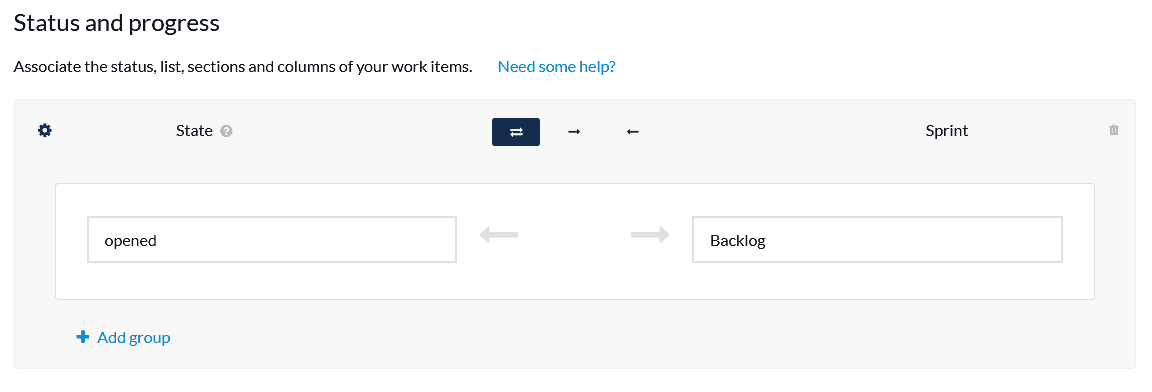This screenshot has width=1152, height=392.
Task: Click the gray right-pointing arrow between fields
Action: coord(650,235)
